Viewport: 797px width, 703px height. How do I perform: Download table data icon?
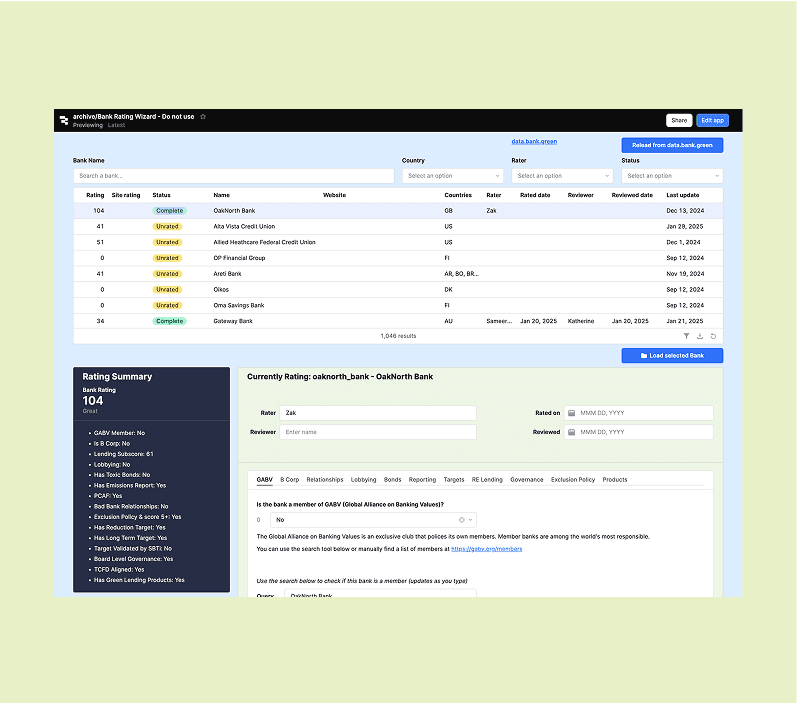(700, 336)
